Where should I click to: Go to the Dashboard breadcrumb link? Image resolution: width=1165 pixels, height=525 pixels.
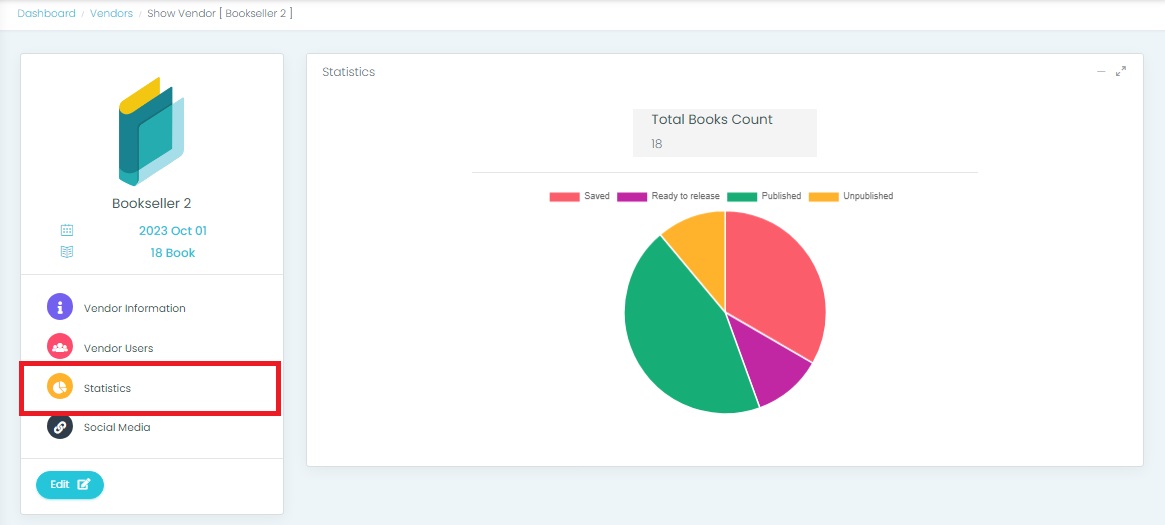46,13
